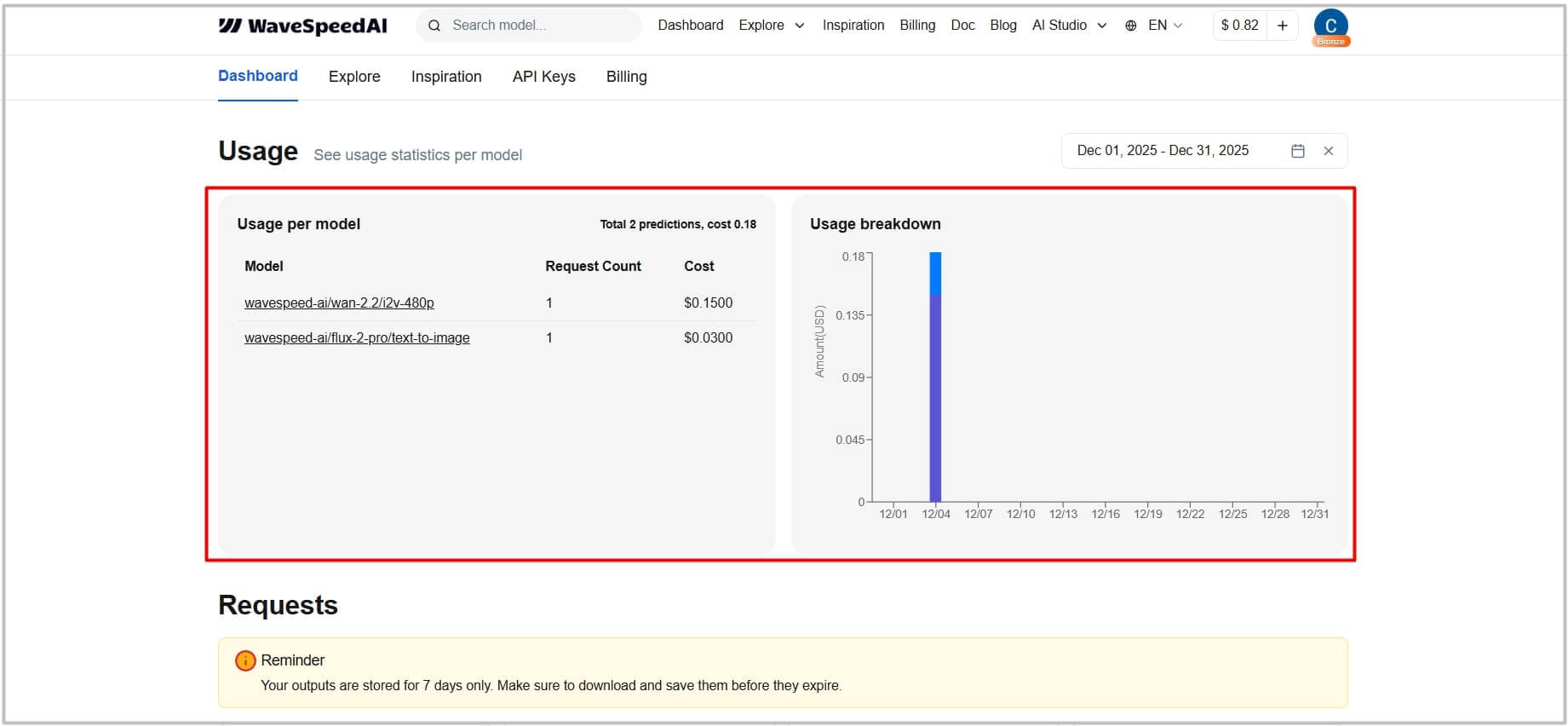Click the 12/31 axis label on chart
Screen dimensions: 1568x726
tap(1314, 514)
